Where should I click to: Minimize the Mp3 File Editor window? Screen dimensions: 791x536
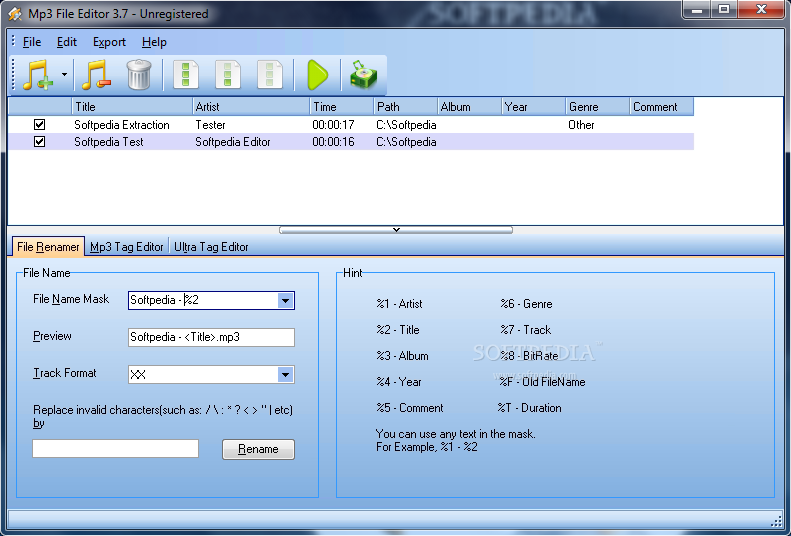coord(698,10)
